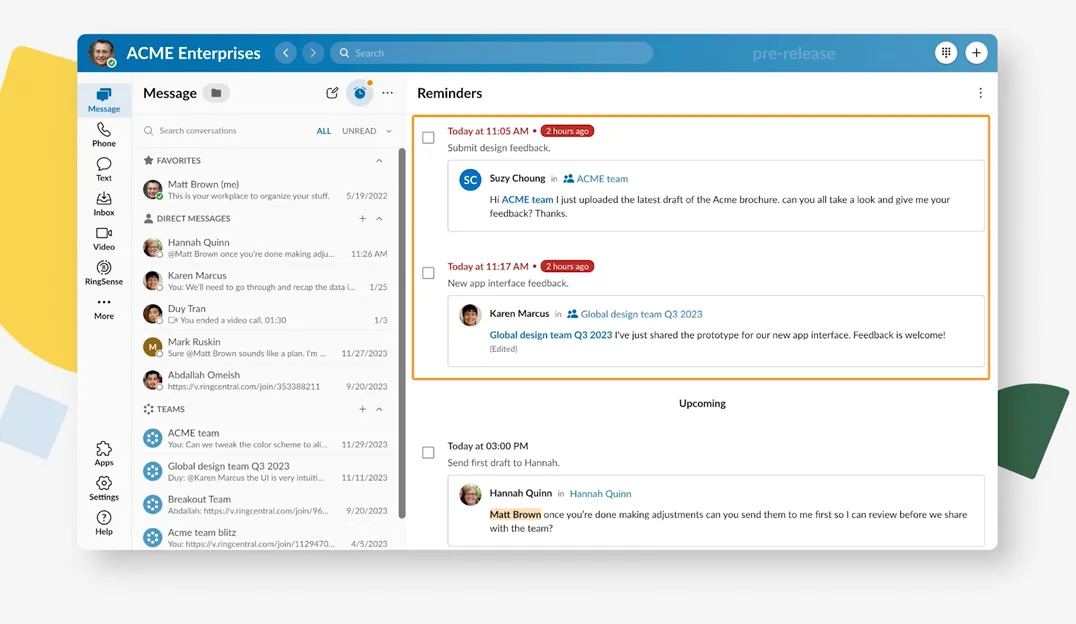1076x624 pixels.
Task: Collapse the Favorites section
Action: coord(379,161)
